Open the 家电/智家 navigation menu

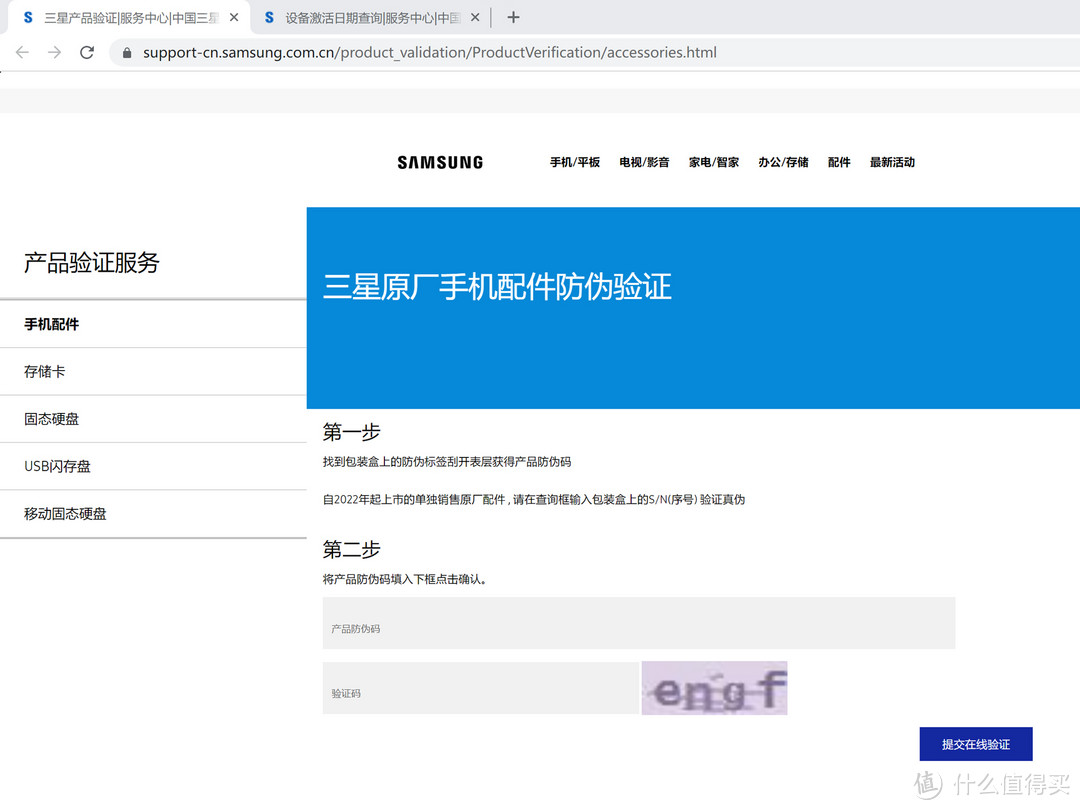coord(714,163)
